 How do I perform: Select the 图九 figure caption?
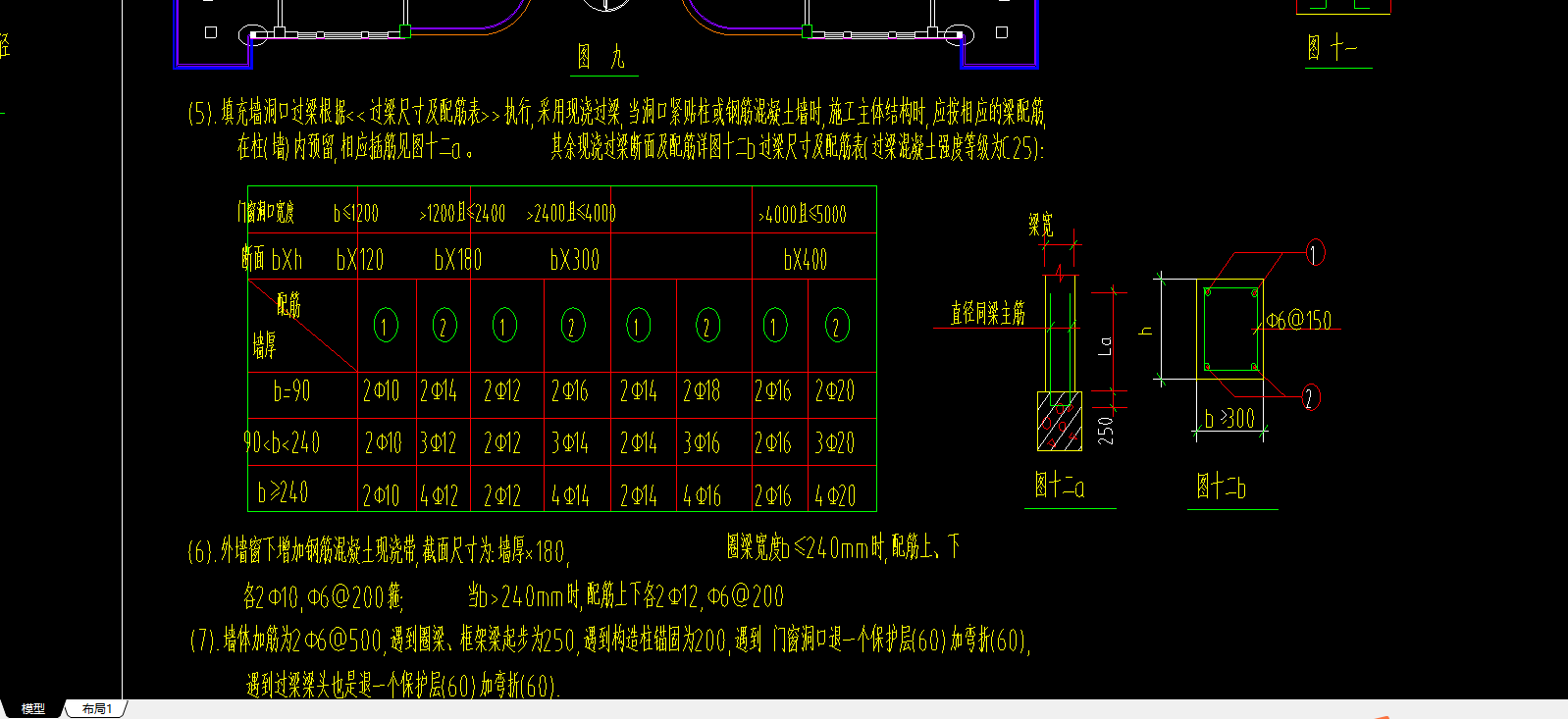pyautogui.click(x=601, y=58)
